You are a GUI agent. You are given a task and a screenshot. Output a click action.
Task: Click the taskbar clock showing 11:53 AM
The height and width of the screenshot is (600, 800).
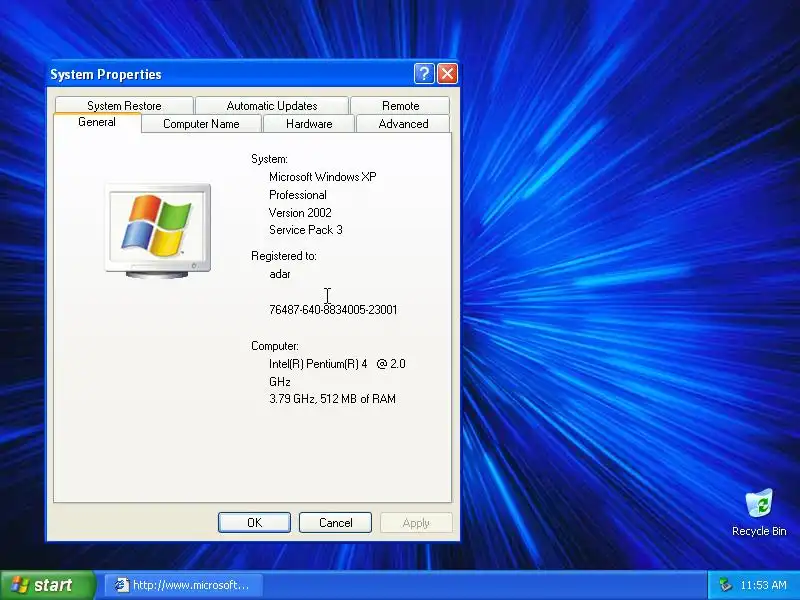[x=763, y=585]
